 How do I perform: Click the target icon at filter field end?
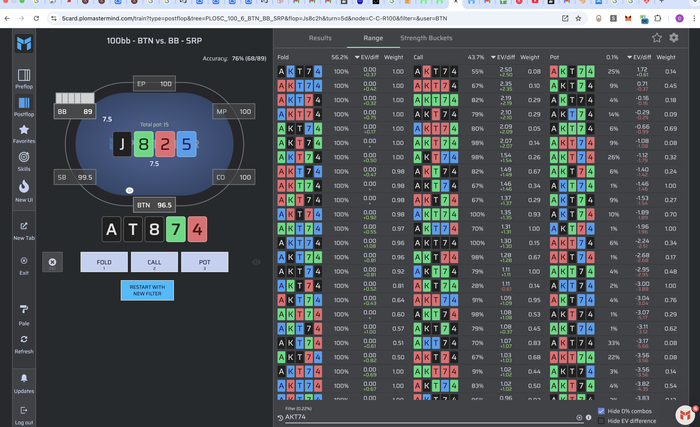click(x=579, y=418)
